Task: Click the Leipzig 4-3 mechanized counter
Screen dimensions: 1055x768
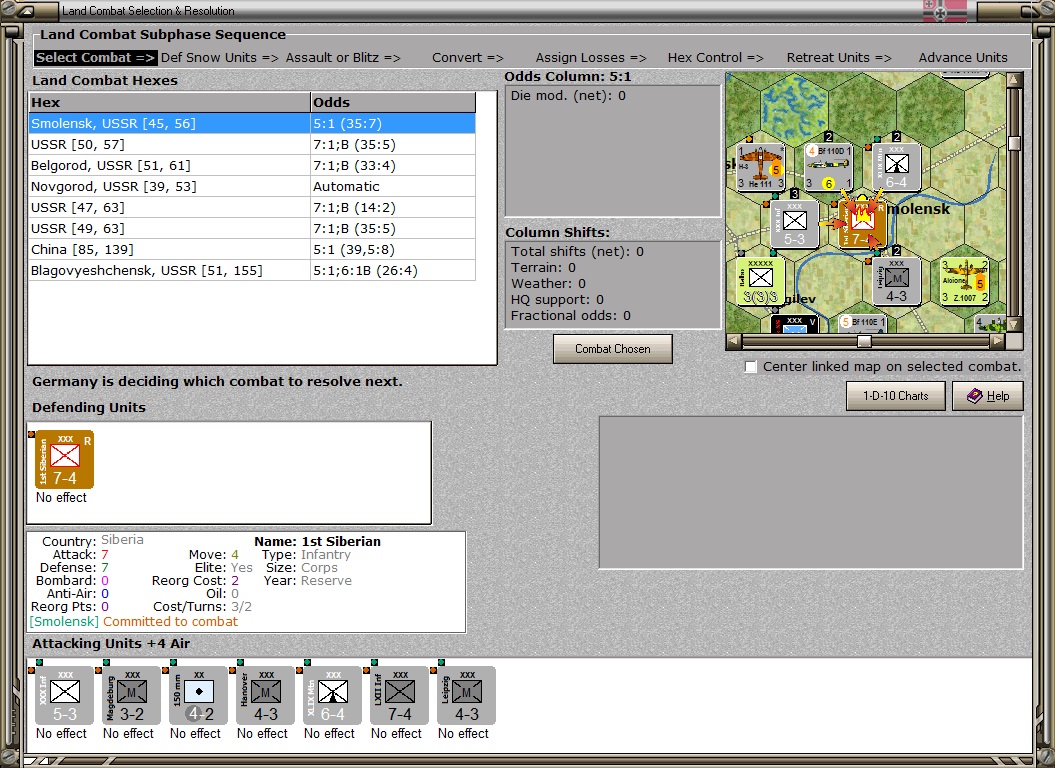Action: point(466,695)
